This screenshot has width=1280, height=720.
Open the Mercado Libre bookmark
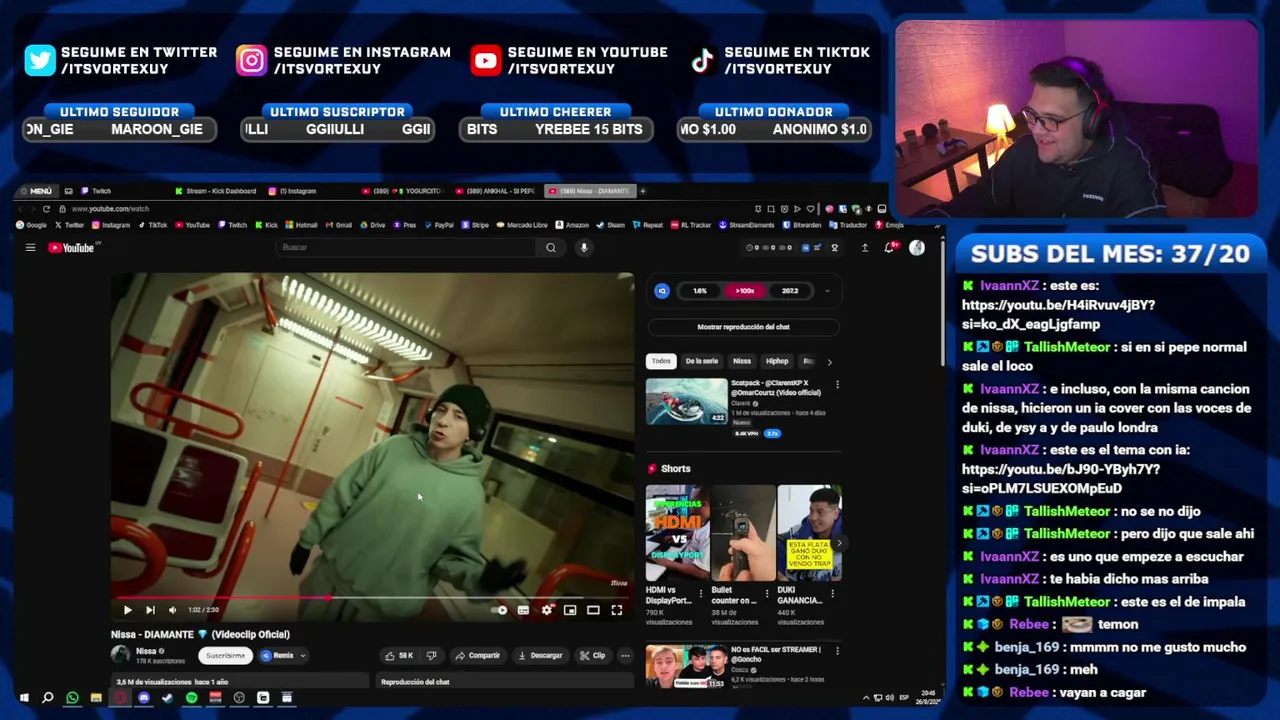(522, 225)
